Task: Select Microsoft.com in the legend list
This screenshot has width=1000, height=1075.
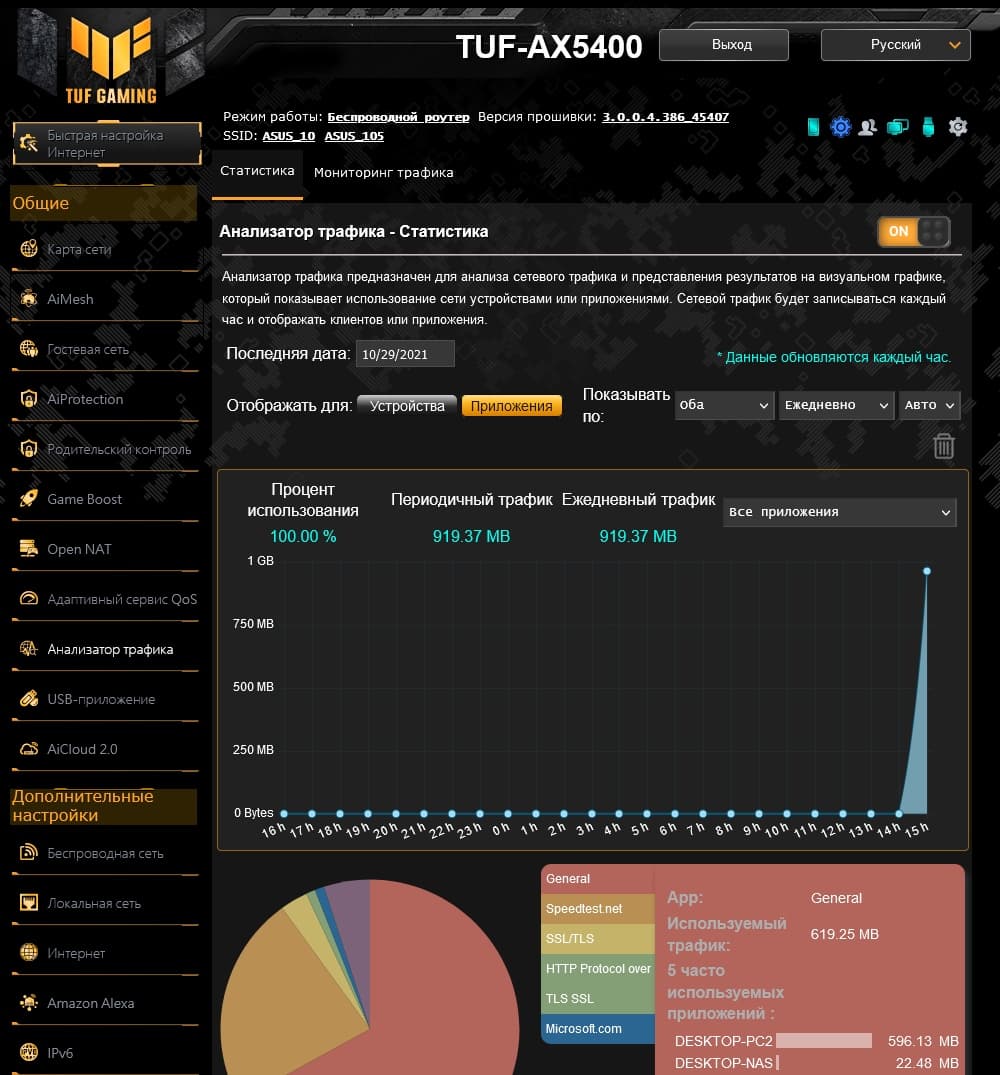Action: click(598, 1028)
